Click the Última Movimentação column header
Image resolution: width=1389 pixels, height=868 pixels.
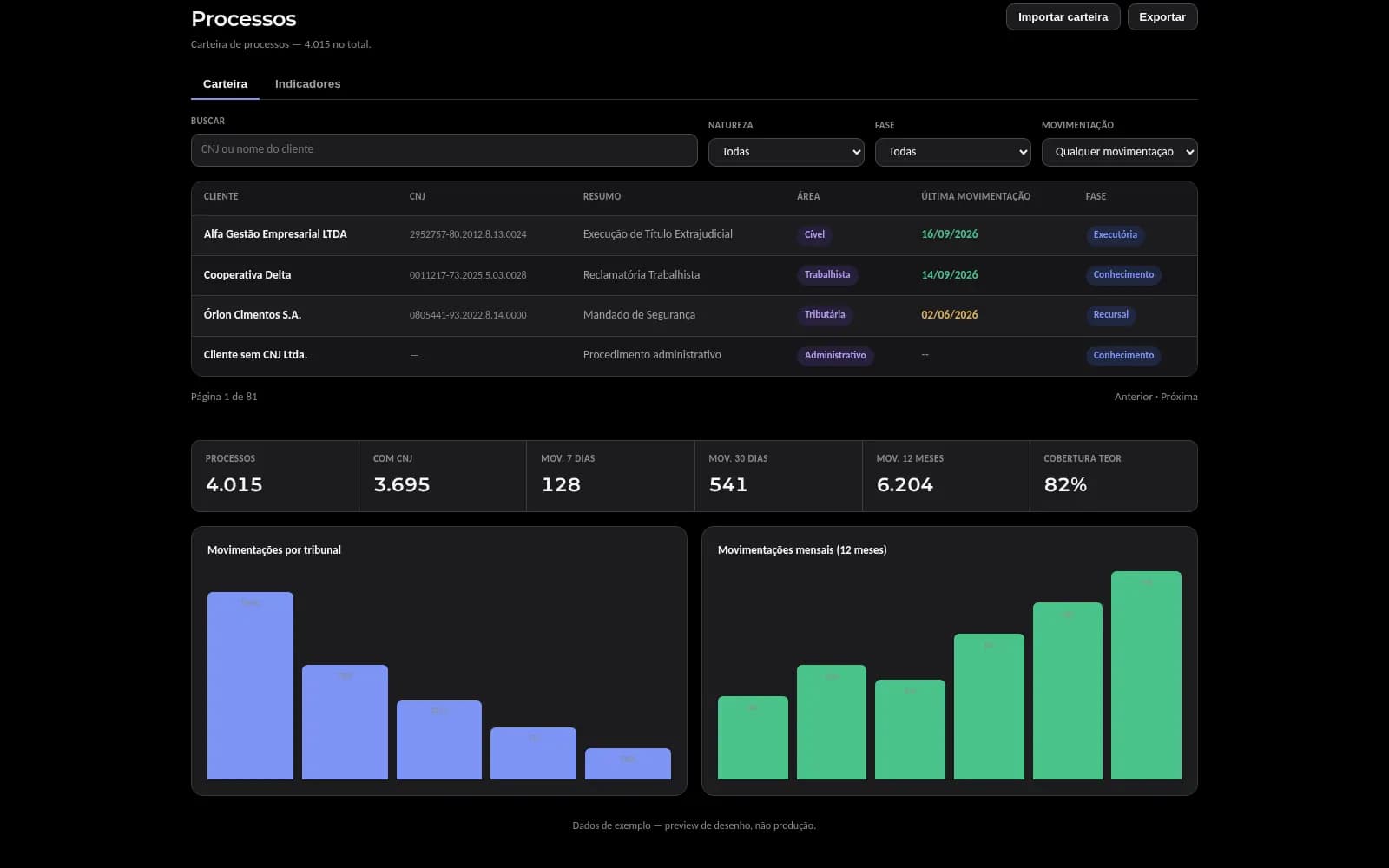[976, 197]
